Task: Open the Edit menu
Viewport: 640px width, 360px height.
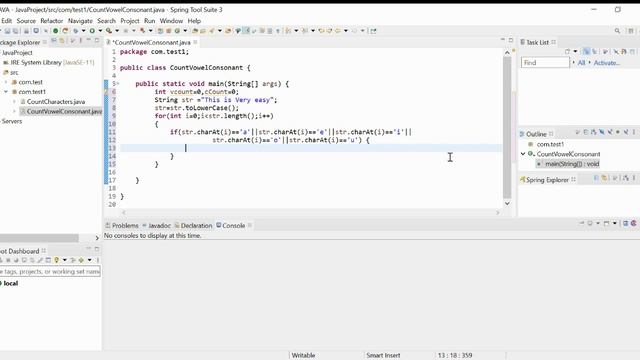Action: point(6,21)
